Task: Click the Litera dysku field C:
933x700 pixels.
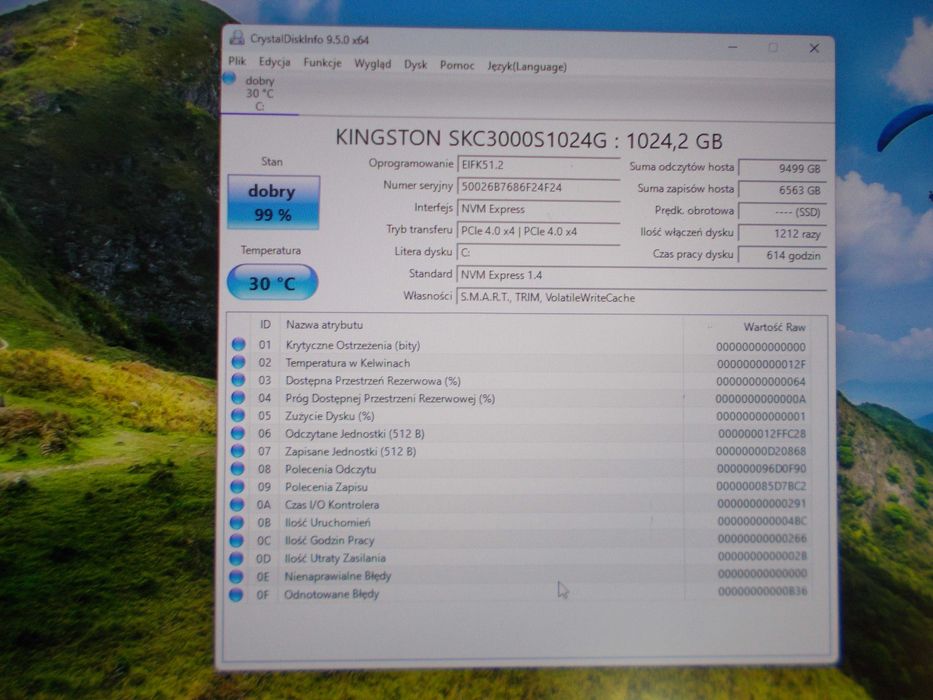Action: point(538,252)
